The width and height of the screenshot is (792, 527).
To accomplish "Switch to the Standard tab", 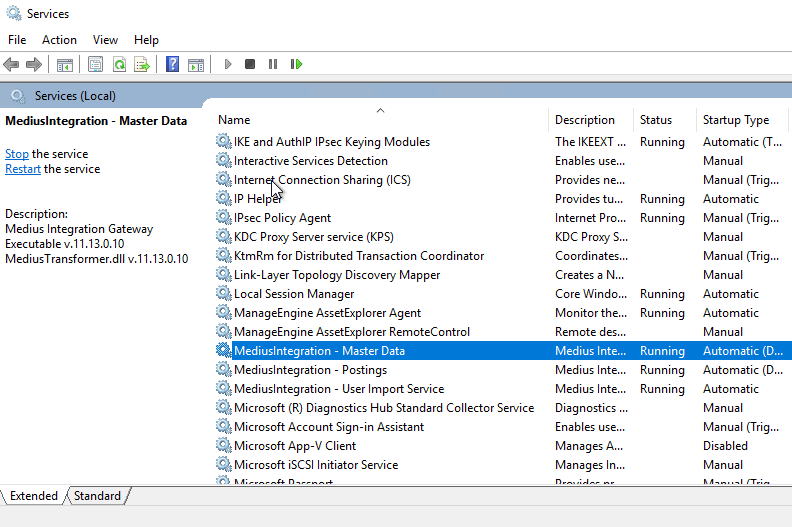I will click(97, 496).
